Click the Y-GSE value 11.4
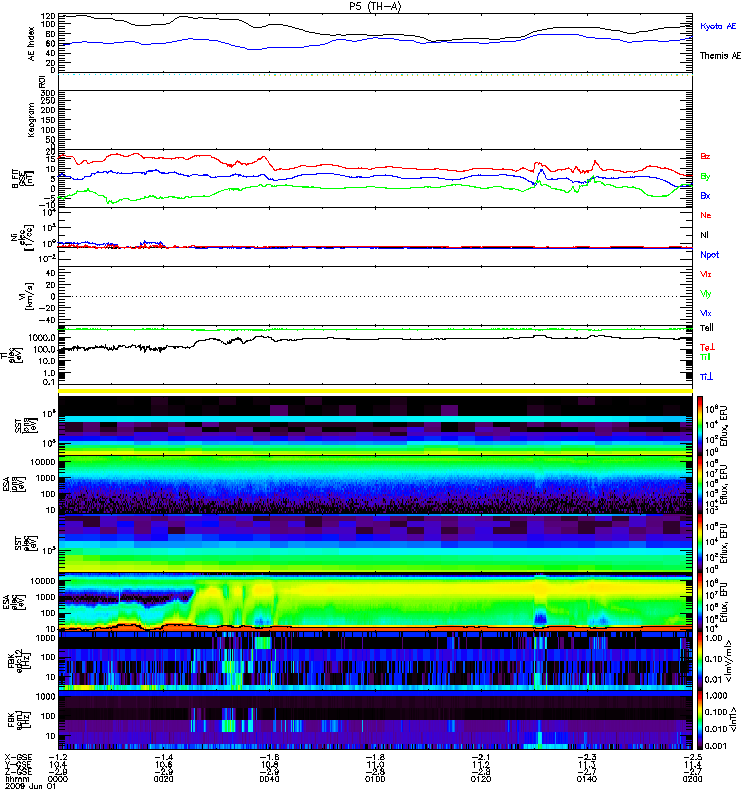This screenshot has height=800, width=750. point(692,765)
